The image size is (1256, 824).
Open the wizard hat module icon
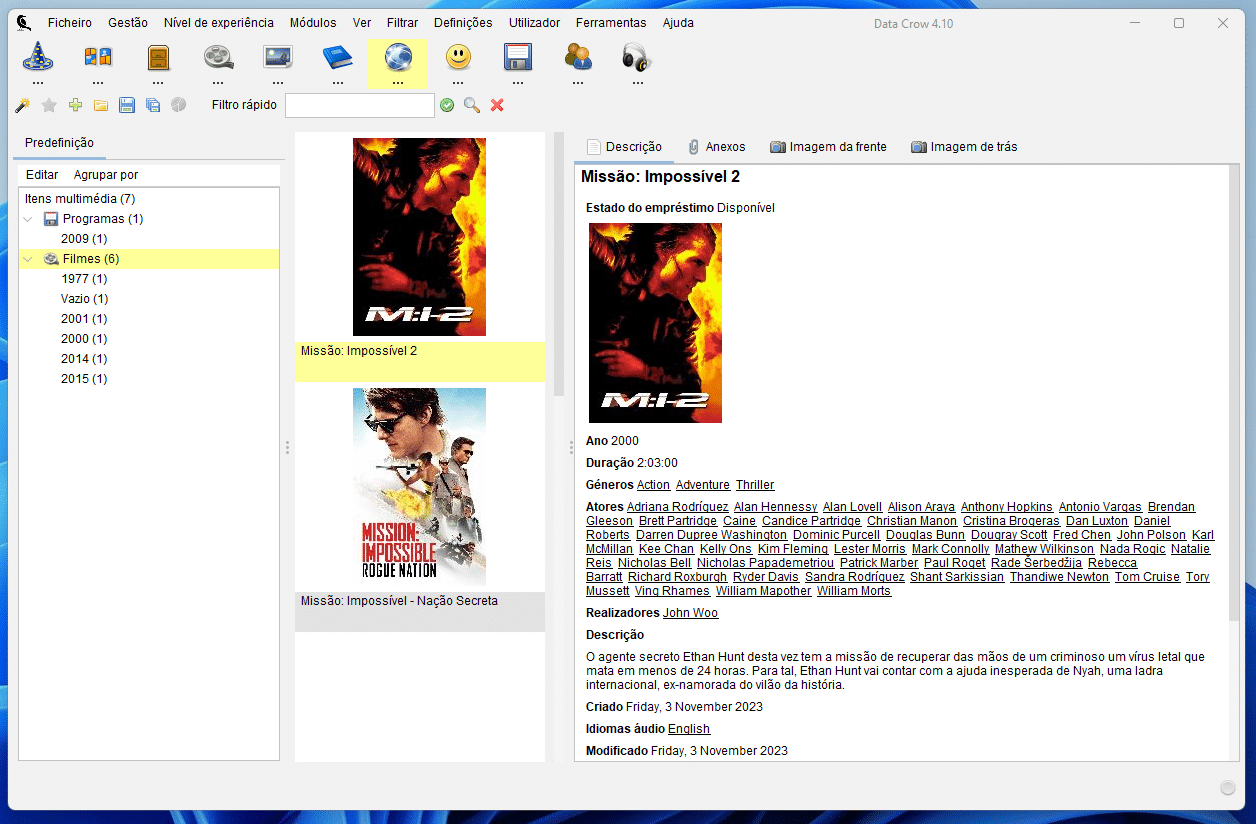coord(38,58)
